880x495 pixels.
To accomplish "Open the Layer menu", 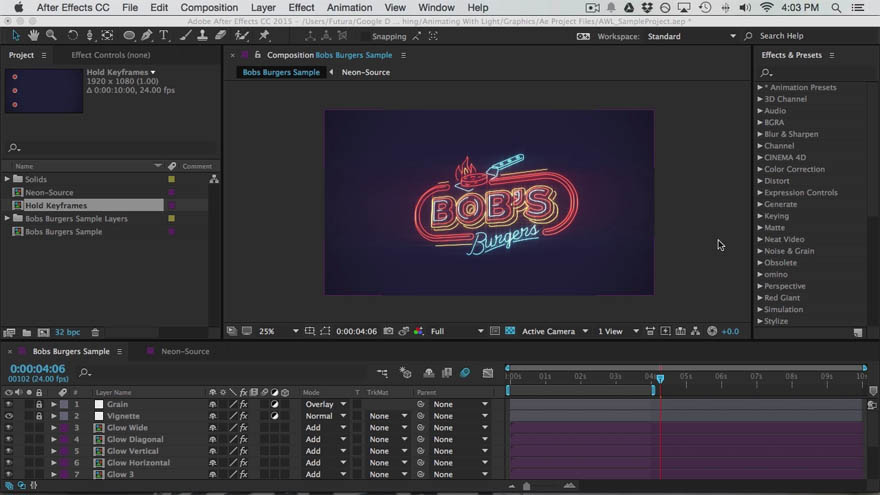I will (263, 8).
